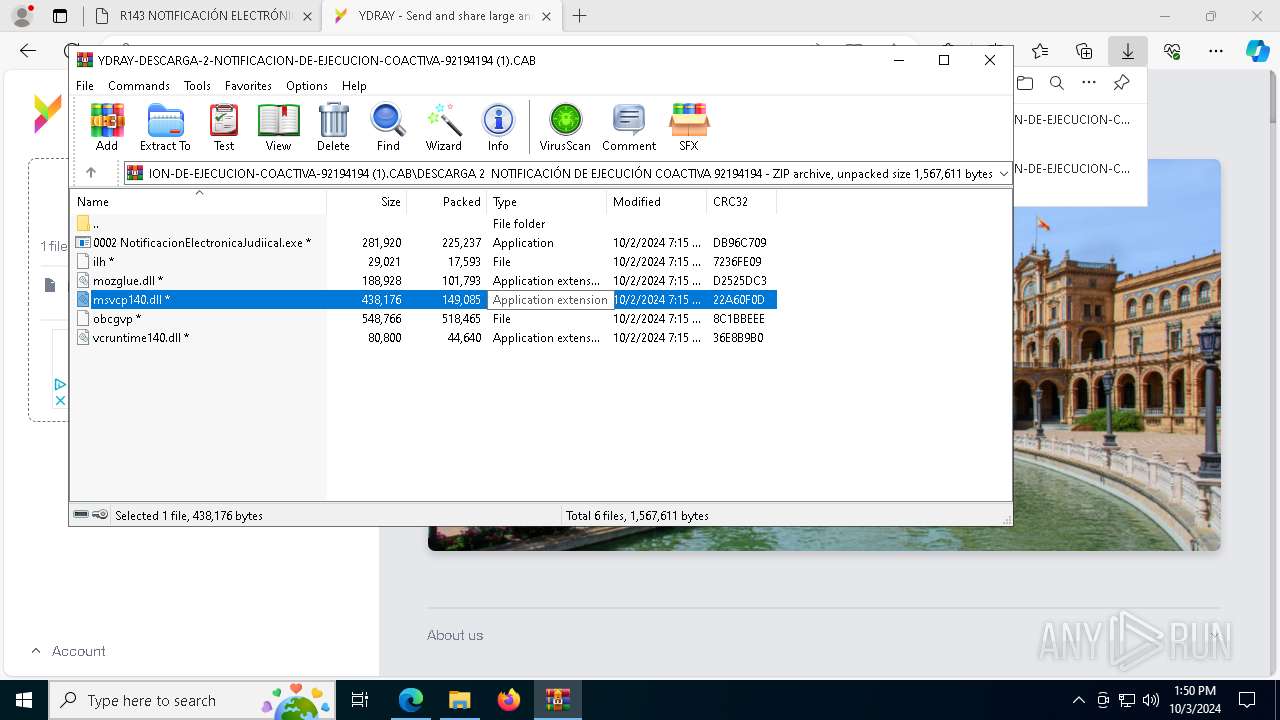Click the Add toolbar icon in WinRAR
Screen dimensions: 1280x720
pos(107,127)
